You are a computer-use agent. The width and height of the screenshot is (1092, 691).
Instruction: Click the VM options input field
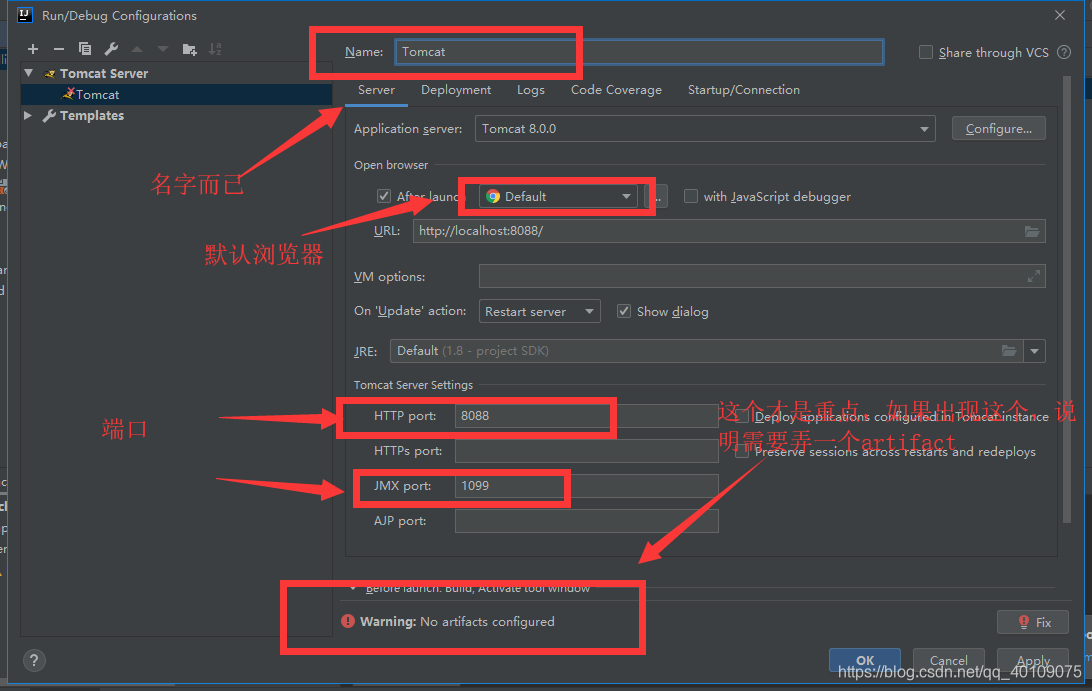[x=762, y=277]
